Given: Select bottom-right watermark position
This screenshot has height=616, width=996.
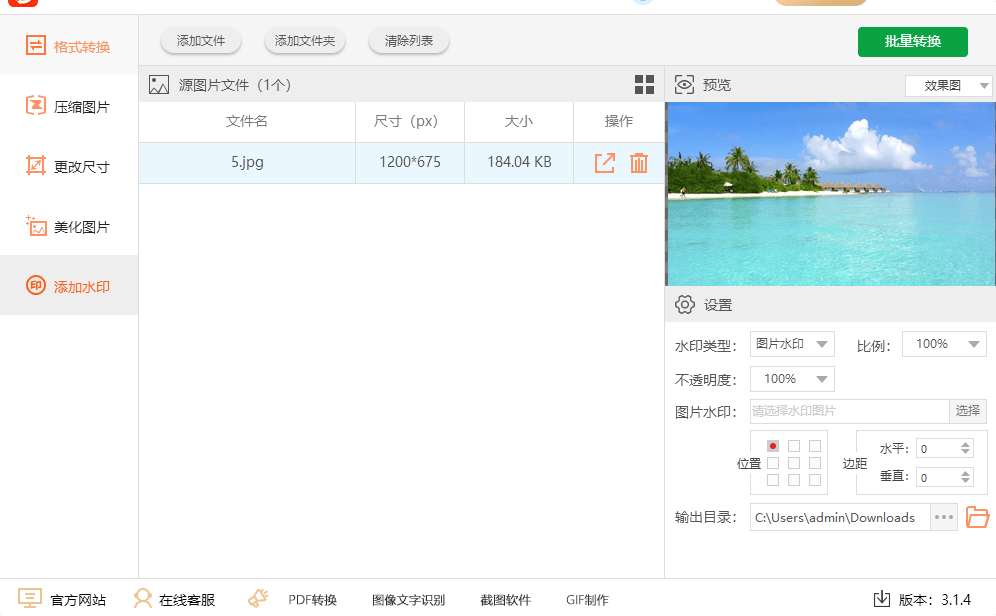Looking at the screenshot, I should 815,480.
